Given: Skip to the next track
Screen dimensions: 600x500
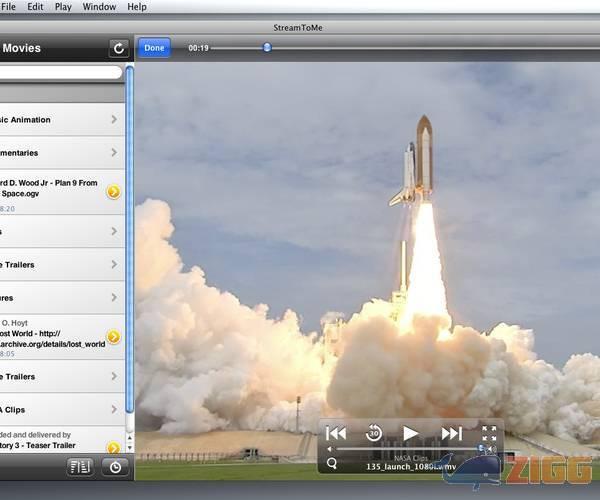Looking at the screenshot, I should point(452,433).
